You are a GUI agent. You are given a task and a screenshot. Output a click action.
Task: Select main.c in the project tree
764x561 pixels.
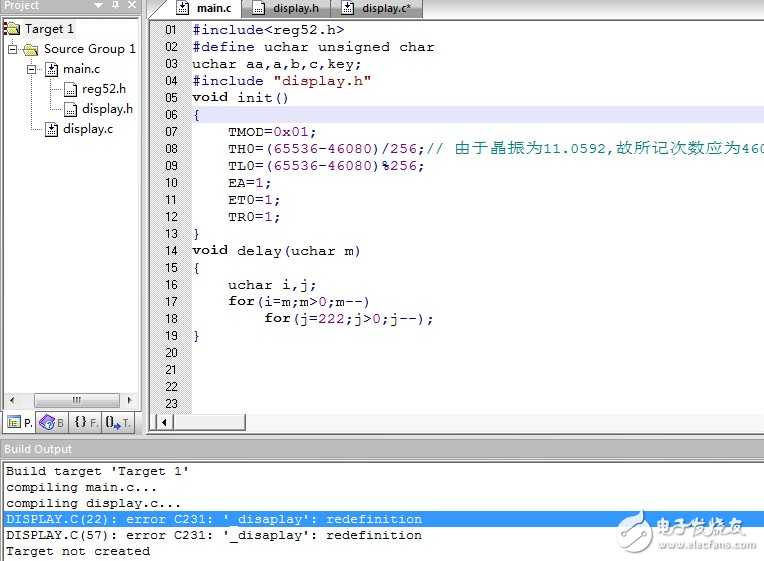[81, 69]
